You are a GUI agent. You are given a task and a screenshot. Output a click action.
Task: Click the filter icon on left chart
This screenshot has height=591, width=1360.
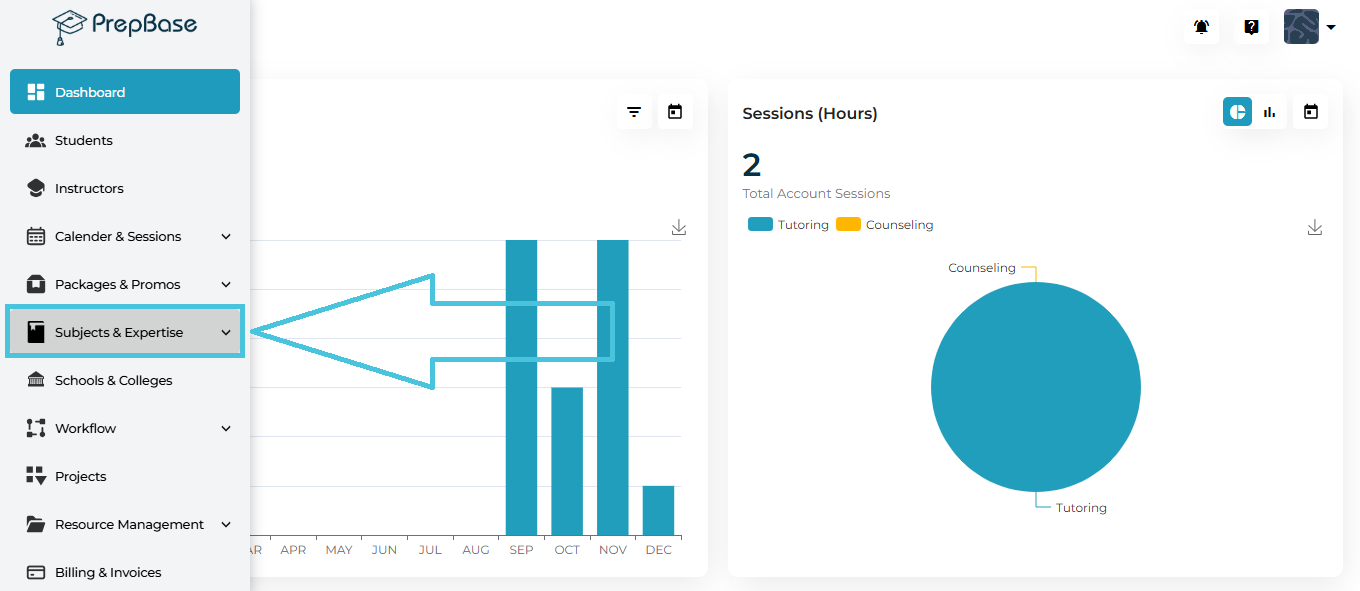[634, 112]
